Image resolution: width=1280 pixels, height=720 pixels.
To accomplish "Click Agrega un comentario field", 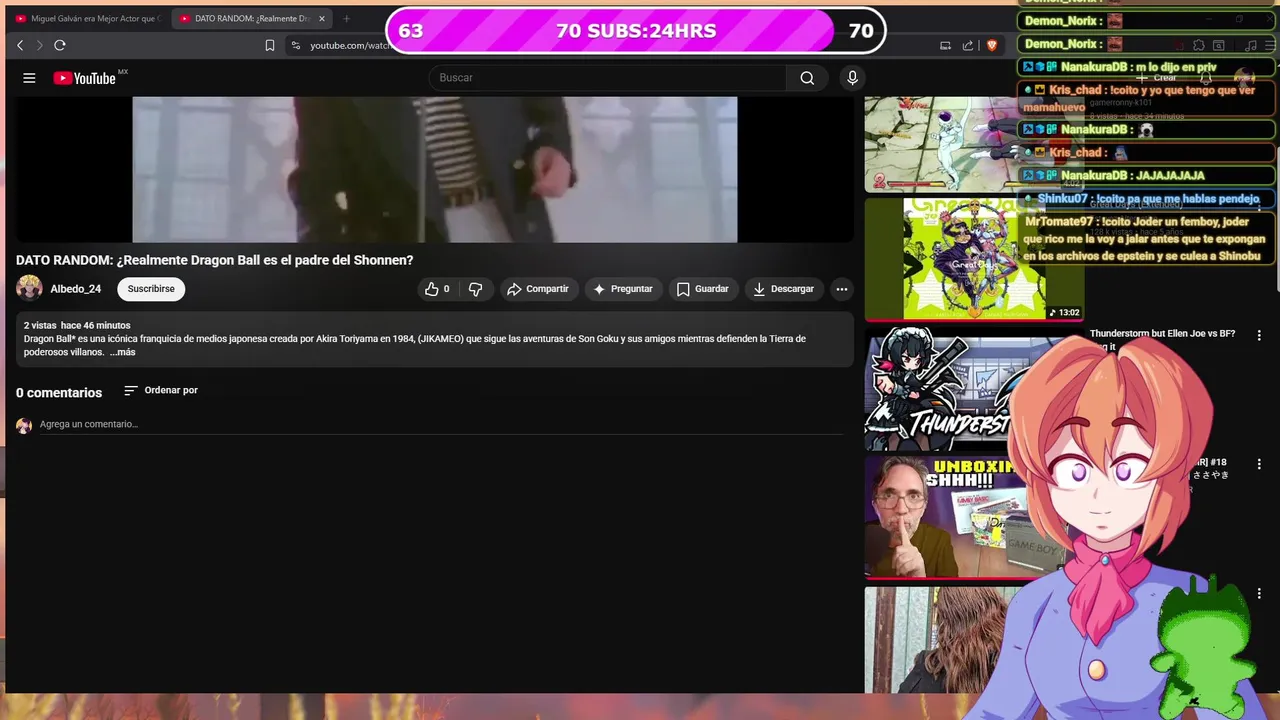I will pyautogui.click(x=440, y=425).
